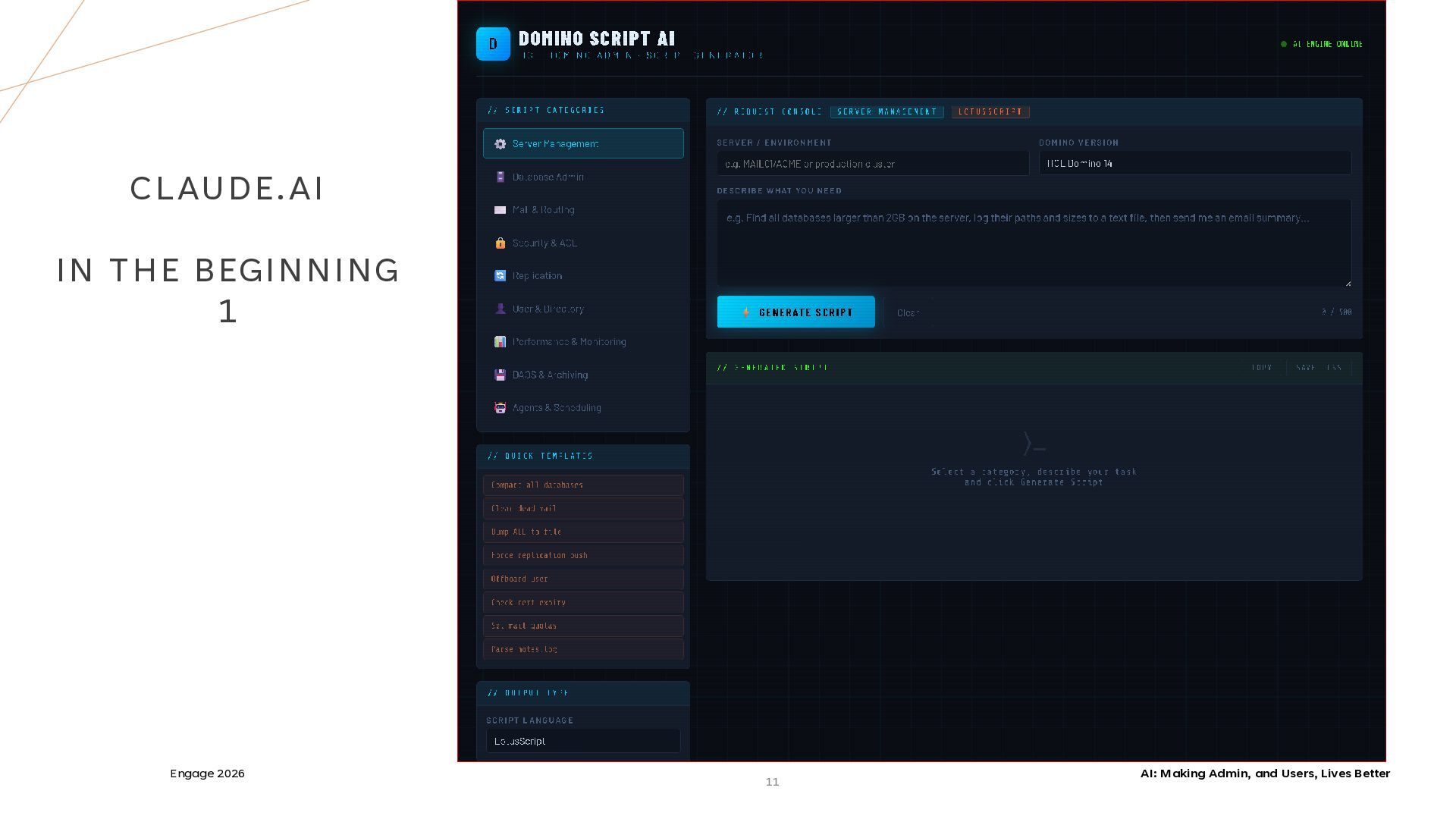Copy the generated script
Screen dimensions: 1456x819
[1262, 368]
